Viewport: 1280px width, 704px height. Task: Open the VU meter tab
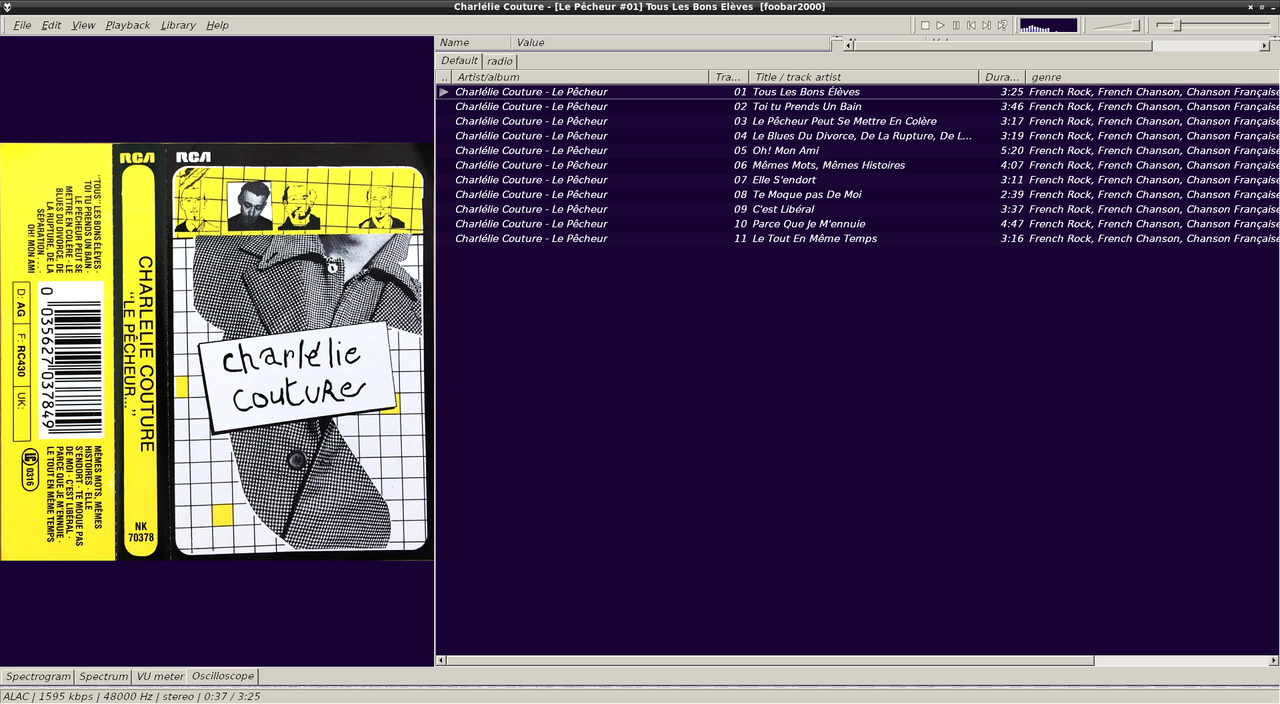161,676
